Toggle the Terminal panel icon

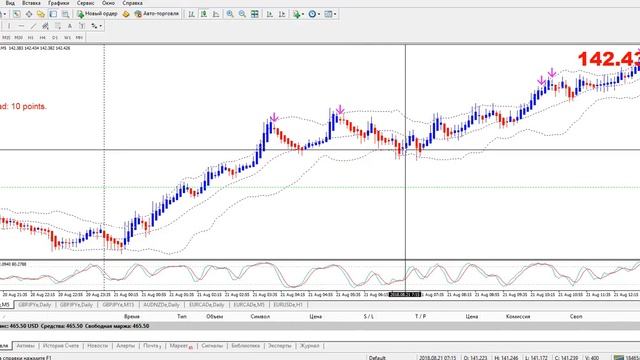pos(53,14)
